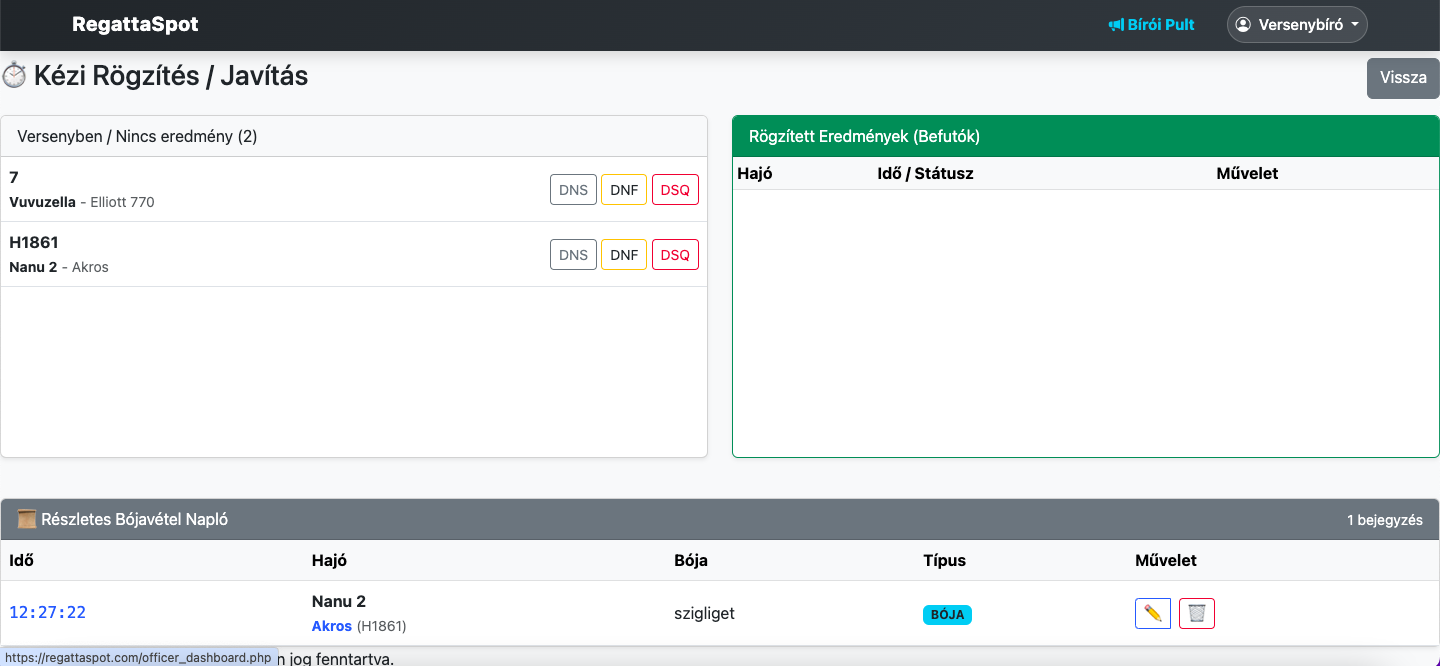Image resolution: width=1440 pixels, height=666 pixels.
Task: Open the Versenybíró user dropdown
Action: (x=1296, y=25)
